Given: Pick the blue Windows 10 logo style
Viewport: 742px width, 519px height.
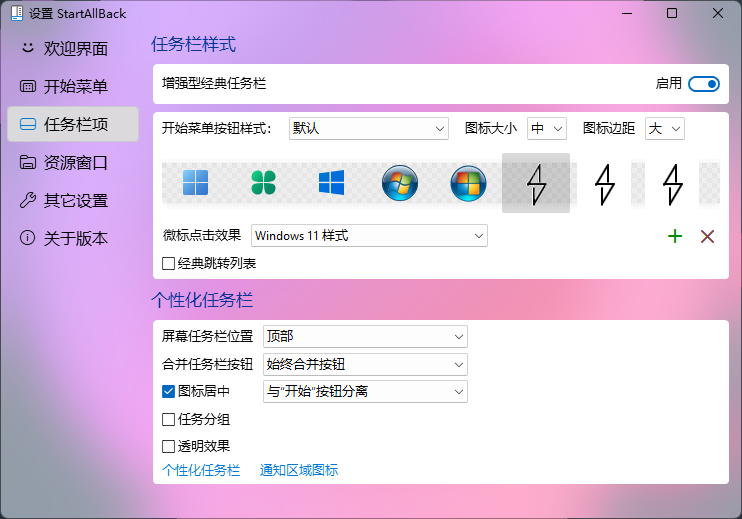Looking at the screenshot, I should coord(331,183).
